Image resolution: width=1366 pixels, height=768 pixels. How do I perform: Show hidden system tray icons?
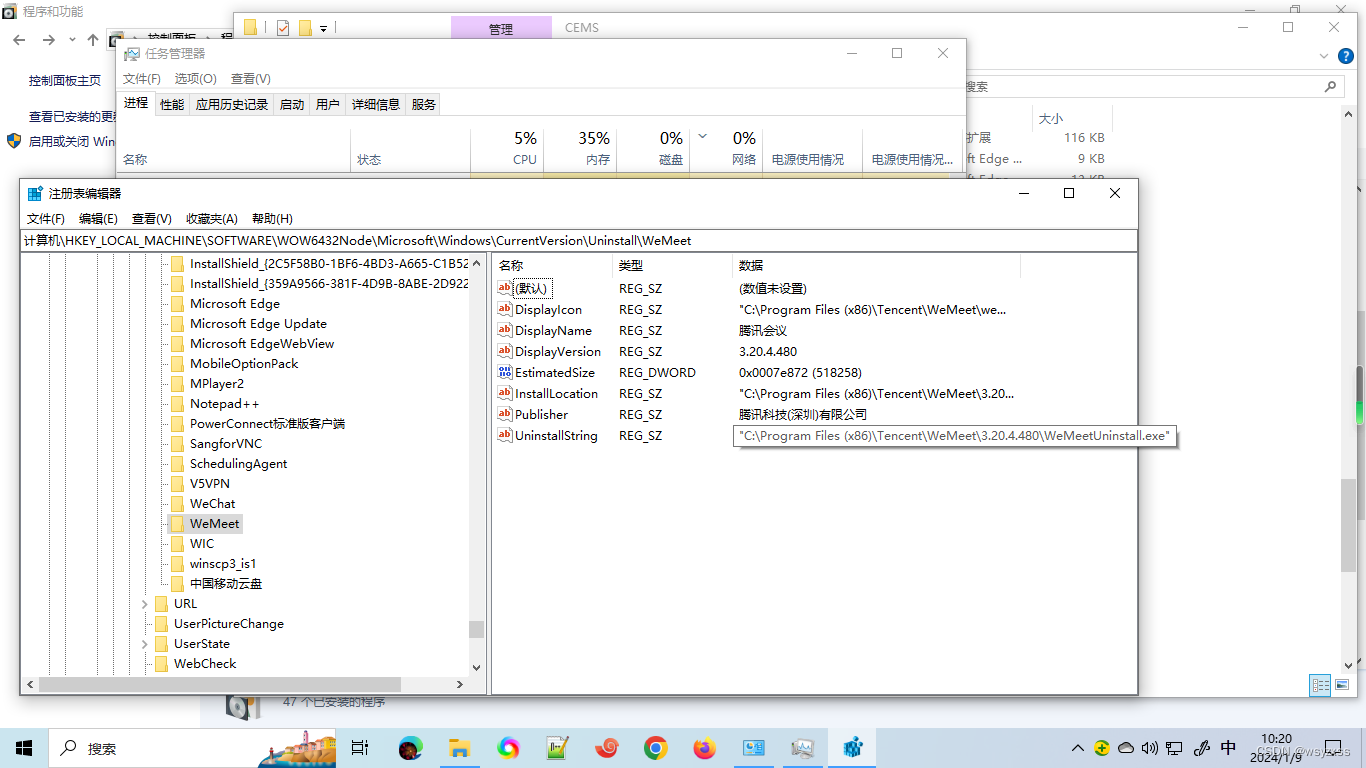tap(1077, 748)
